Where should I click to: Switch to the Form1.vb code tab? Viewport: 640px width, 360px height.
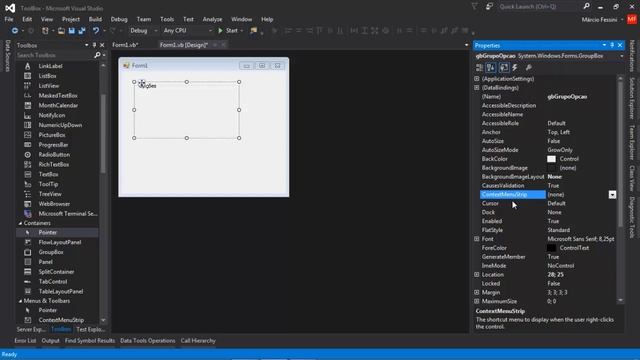(125, 45)
